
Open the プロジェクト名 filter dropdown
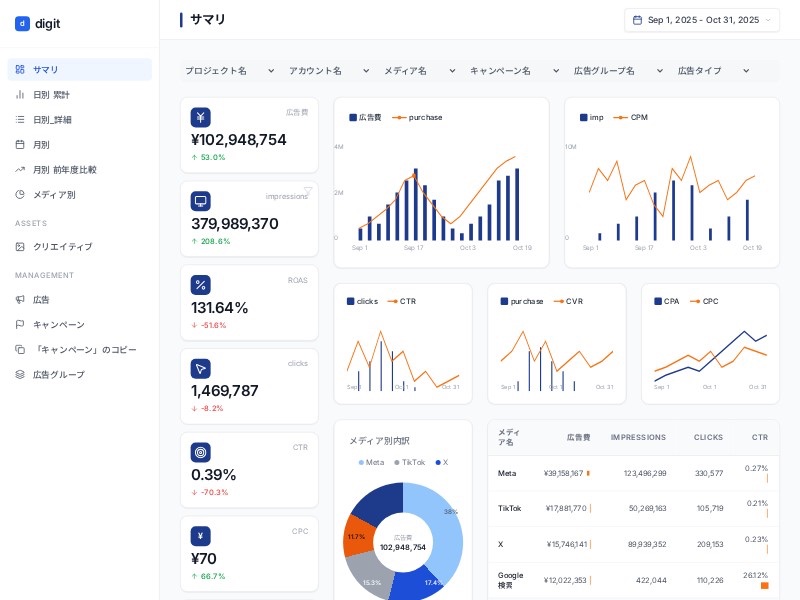(x=227, y=70)
